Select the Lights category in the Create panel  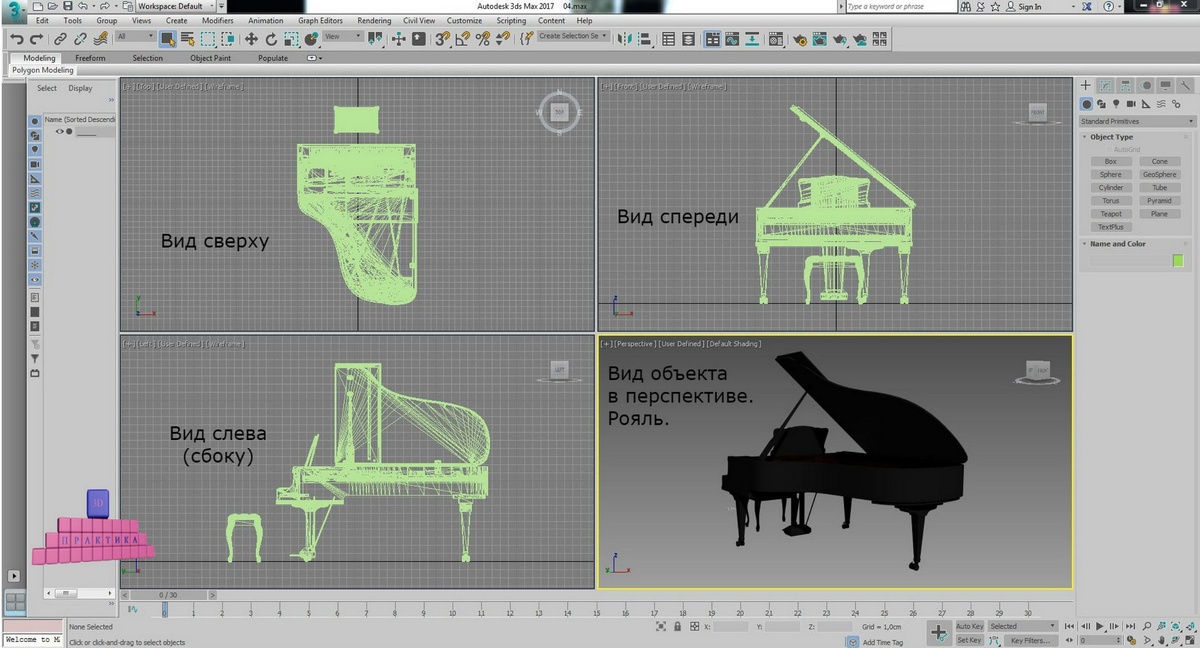coord(1114,103)
